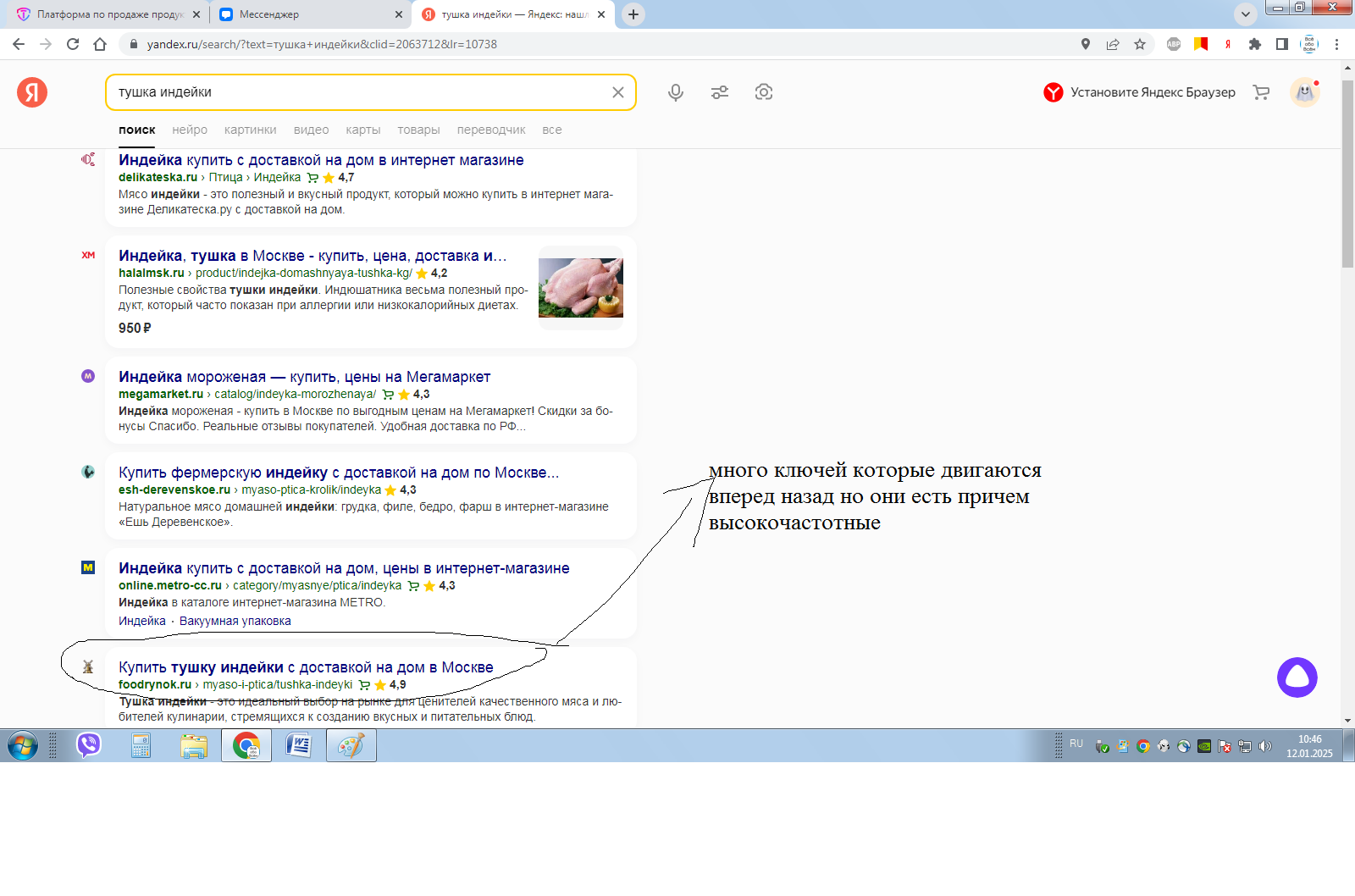Click the page vertical scrollbar thumb

pyautogui.click(x=1347, y=174)
